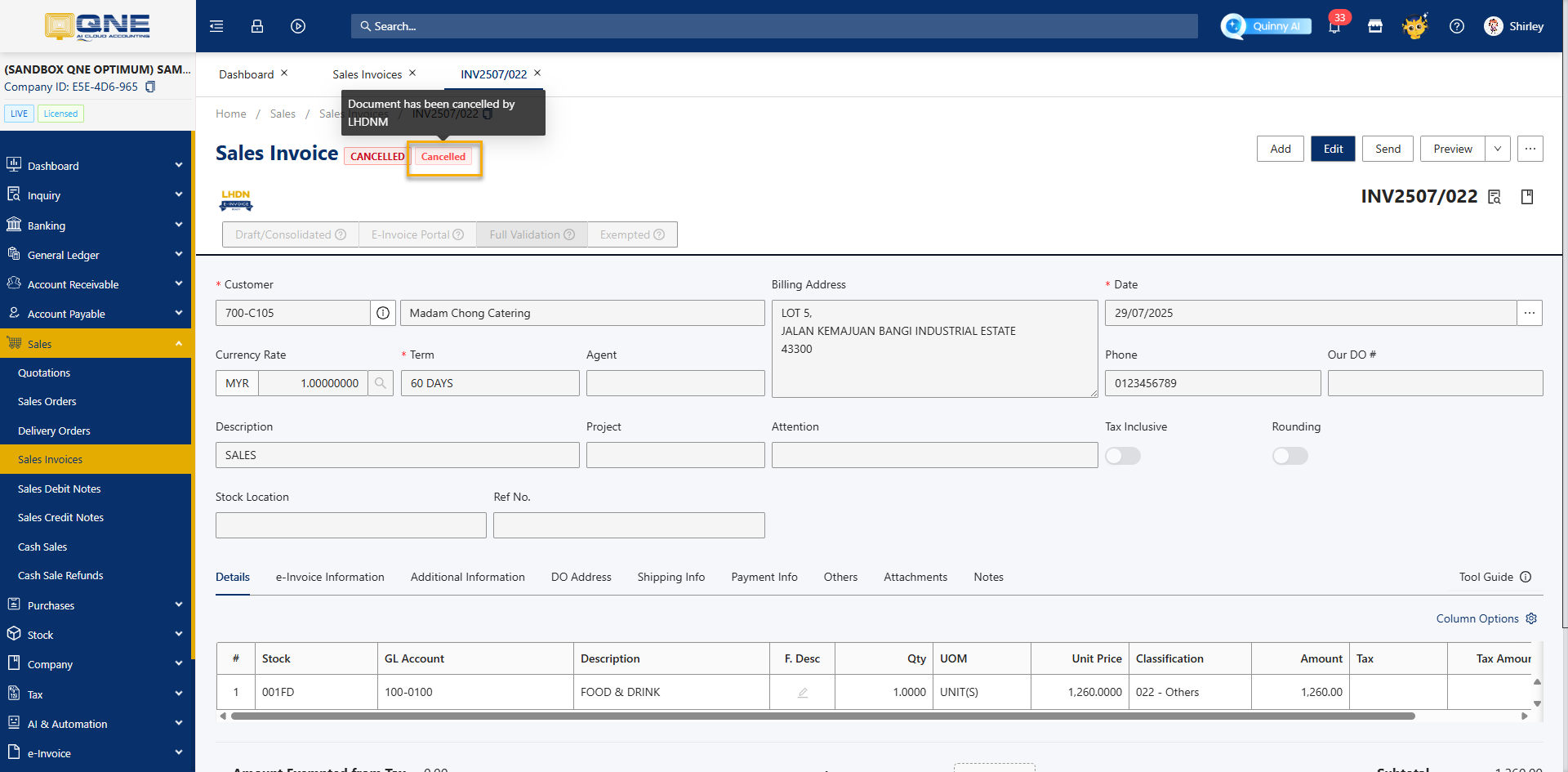Copy the Company ID icon
This screenshot has width=1568, height=772.
point(150,87)
